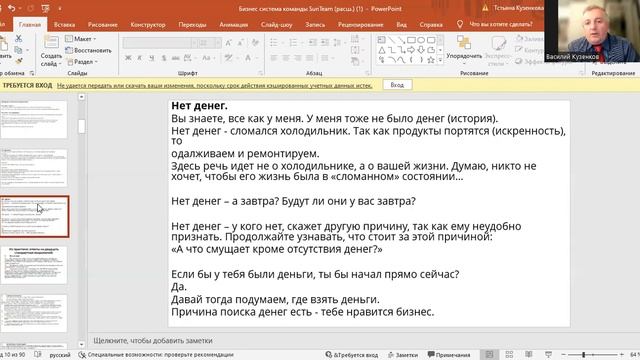The width and height of the screenshot is (640, 360).
Task: Click the Вход sign-in button
Action: coord(397,85)
